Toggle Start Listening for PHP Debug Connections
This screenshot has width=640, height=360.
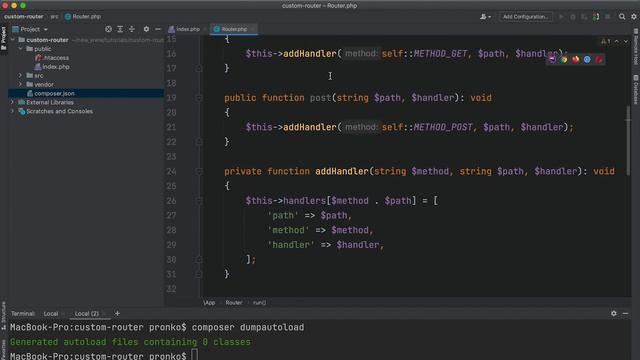tap(596, 17)
